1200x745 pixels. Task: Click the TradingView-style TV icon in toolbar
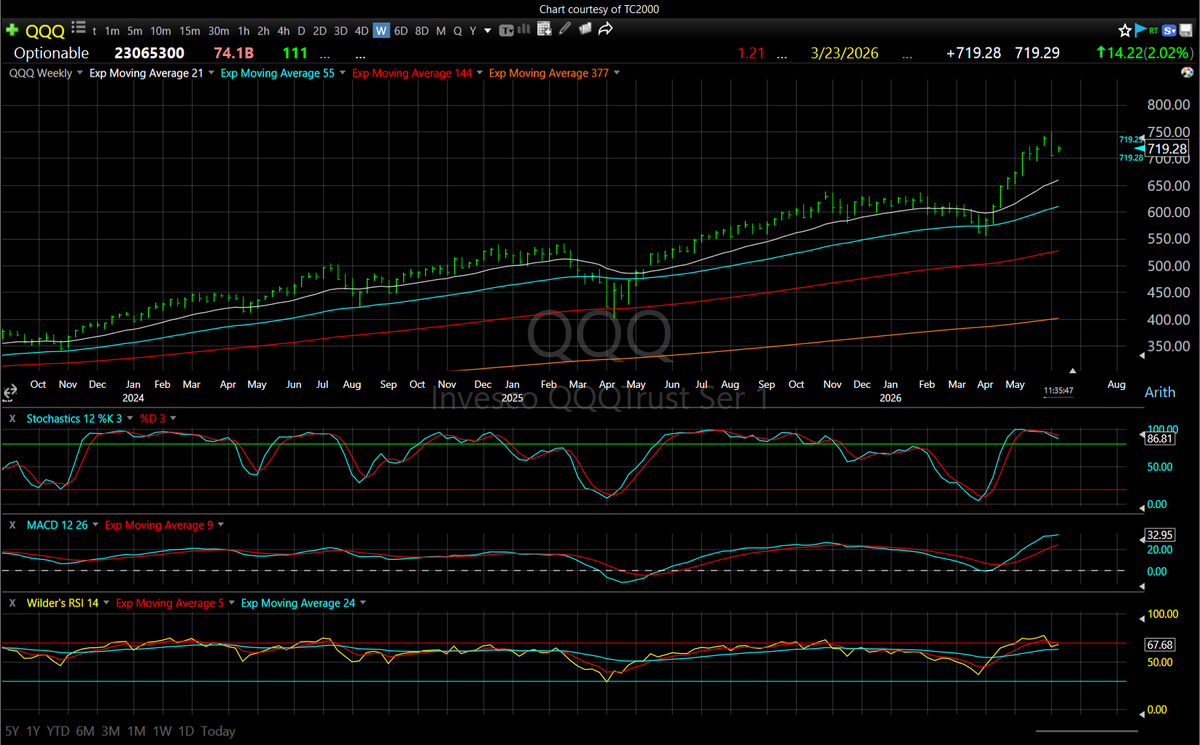[x=506, y=30]
